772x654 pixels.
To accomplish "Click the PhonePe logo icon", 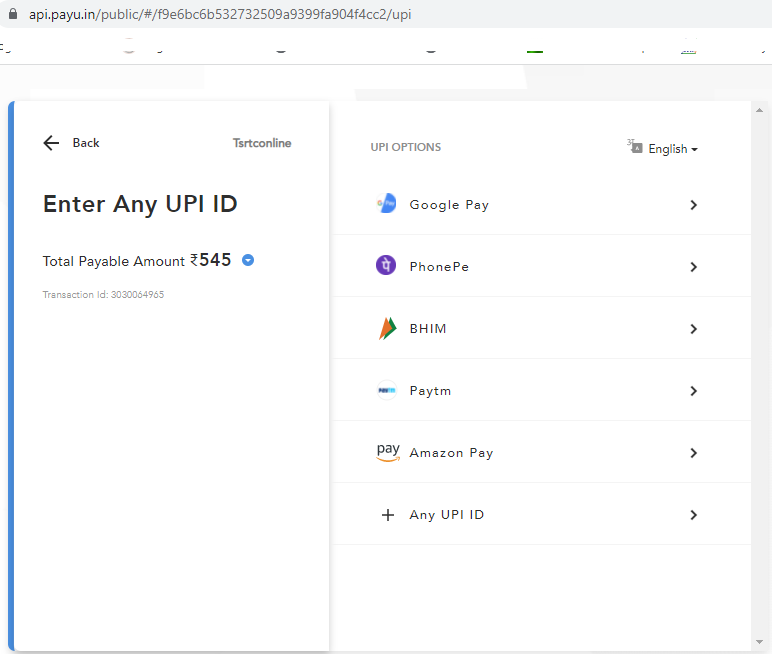I will click(x=386, y=265).
